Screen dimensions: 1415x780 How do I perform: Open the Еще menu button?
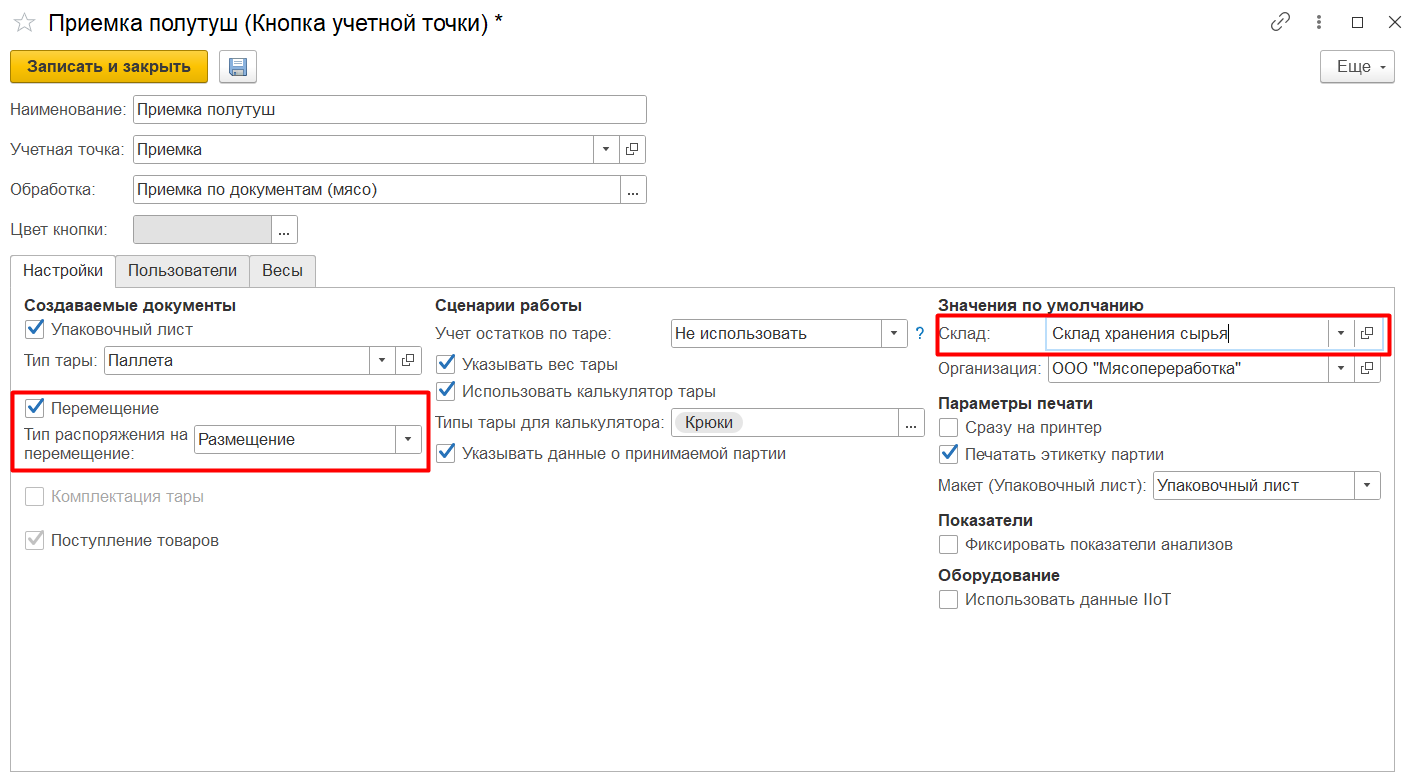(1357, 67)
